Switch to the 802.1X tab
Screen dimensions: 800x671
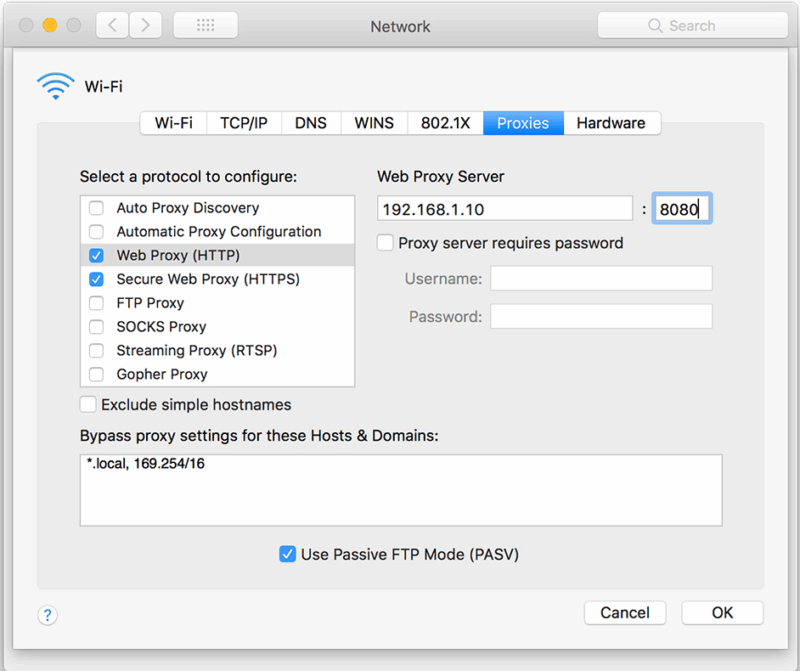tap(445, 123)
